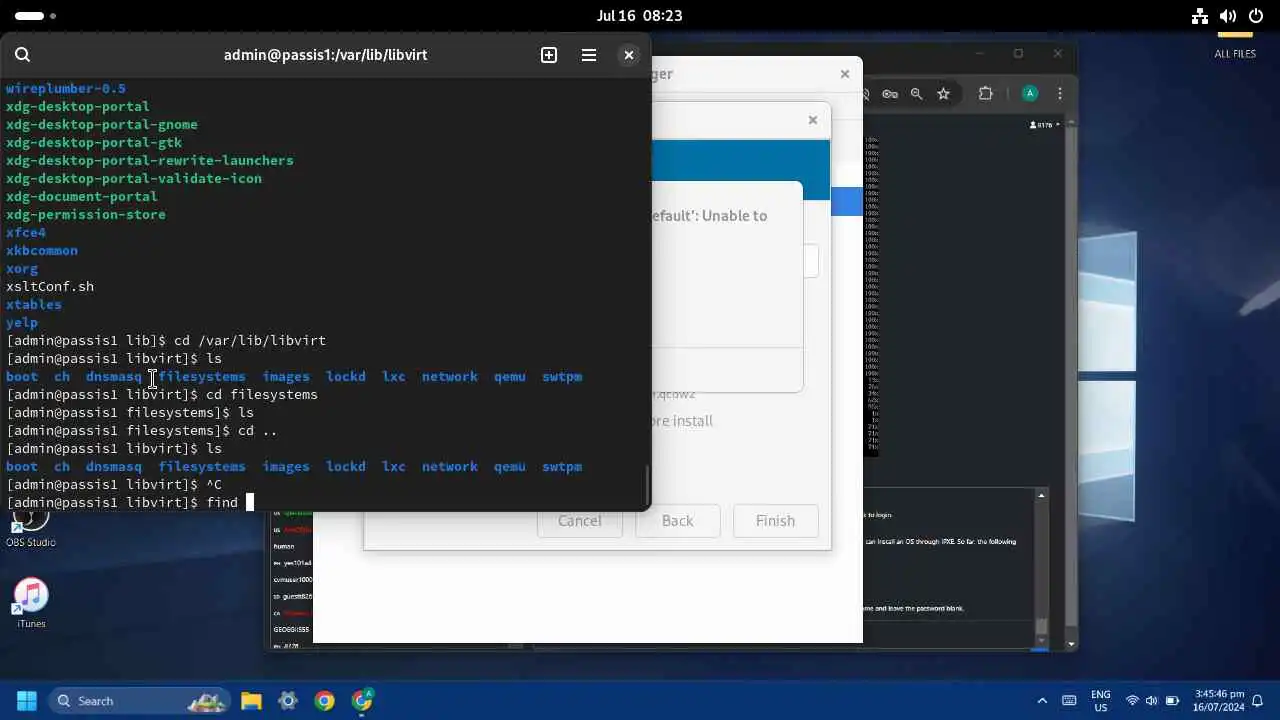Screen dimensions: 1280x720
Task: Open a new terminal tab
Action: pos(549,55)
